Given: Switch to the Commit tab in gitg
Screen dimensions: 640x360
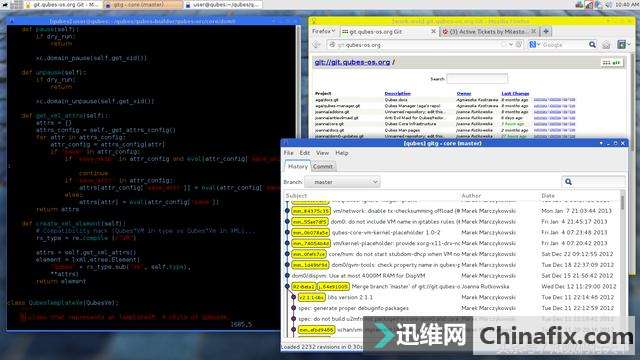Looking at the screenshot, I should tap(323, 167).
